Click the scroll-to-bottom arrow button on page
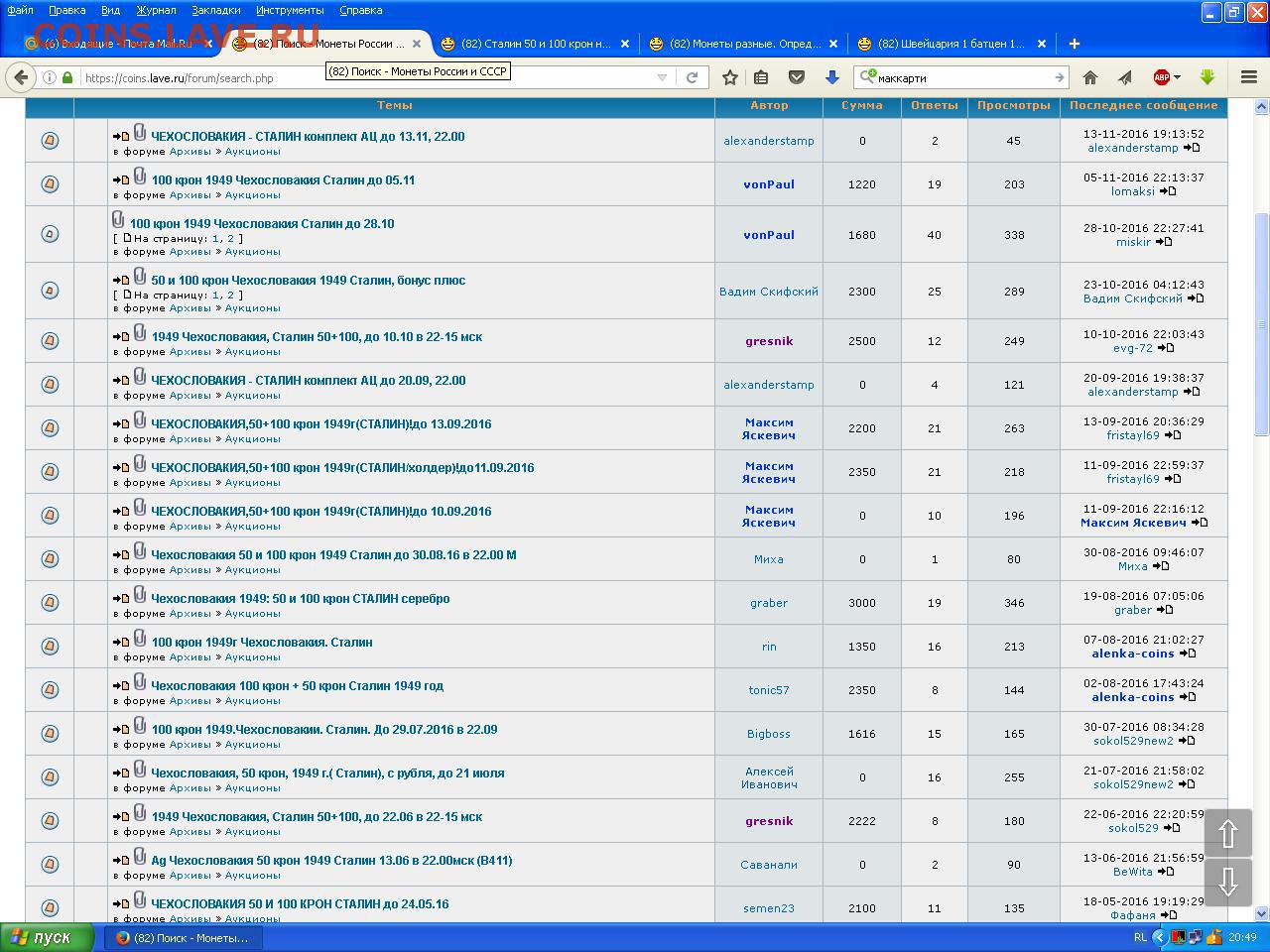This screenshot has height=952, width=1270. (1228, 882)
